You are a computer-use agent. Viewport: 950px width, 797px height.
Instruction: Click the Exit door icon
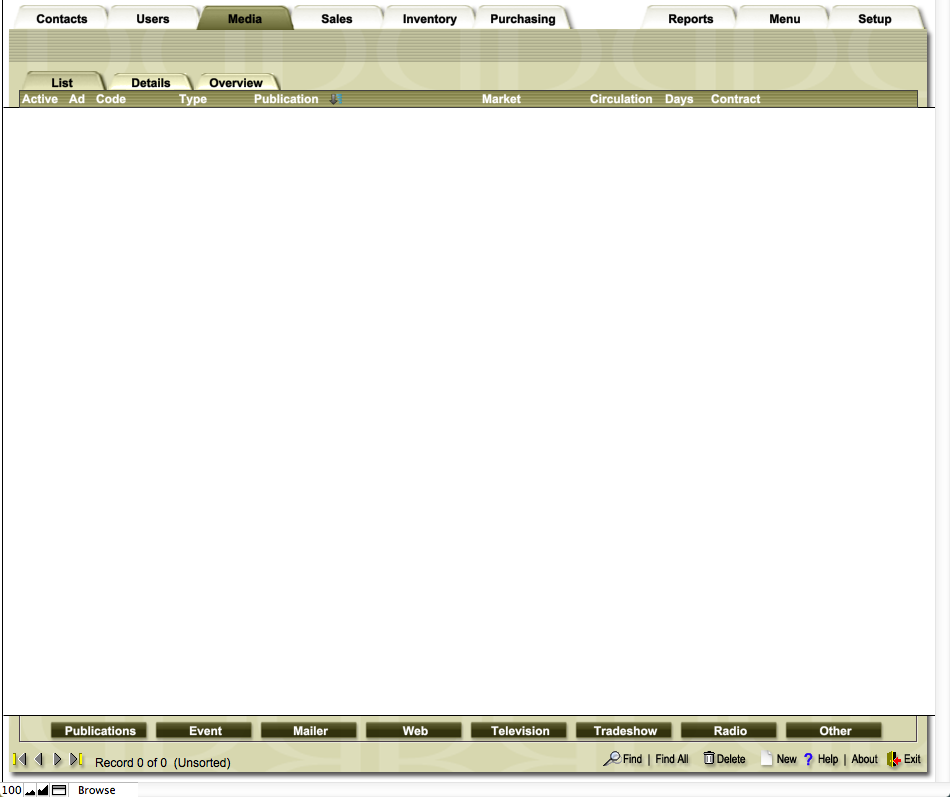tap(893, 759)
